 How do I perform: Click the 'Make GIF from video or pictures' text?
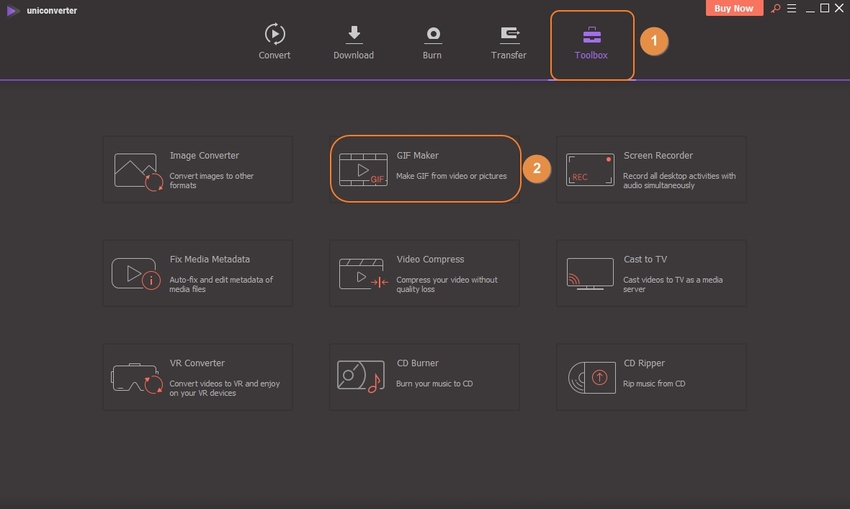pos(451,176)
